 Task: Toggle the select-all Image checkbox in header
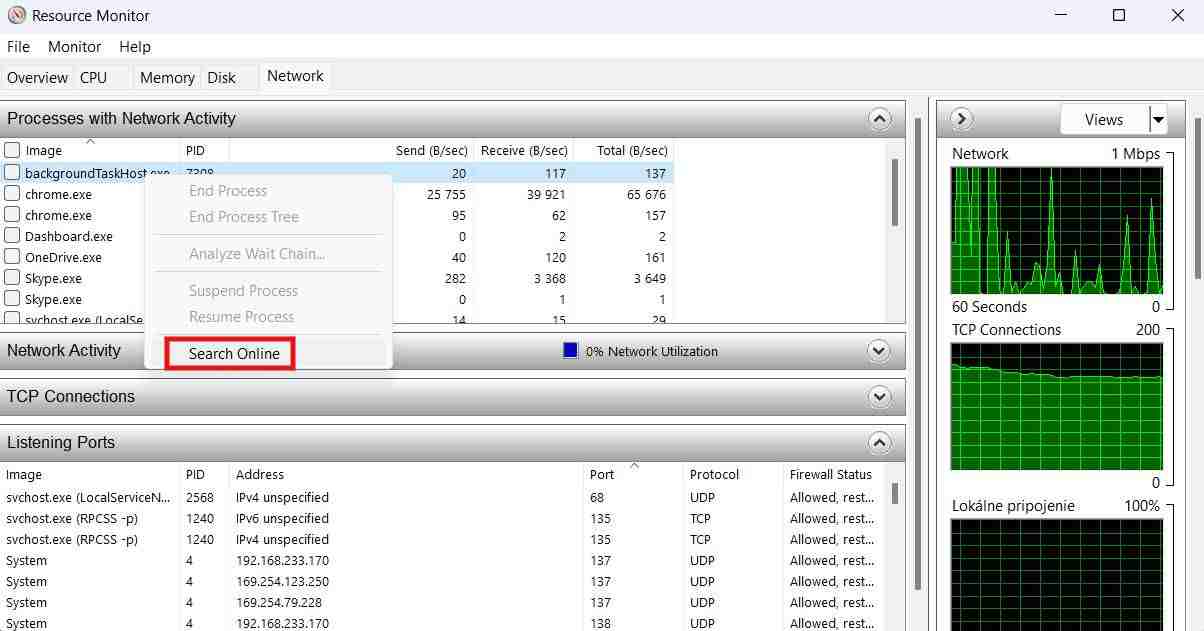(x=12, y=150)
